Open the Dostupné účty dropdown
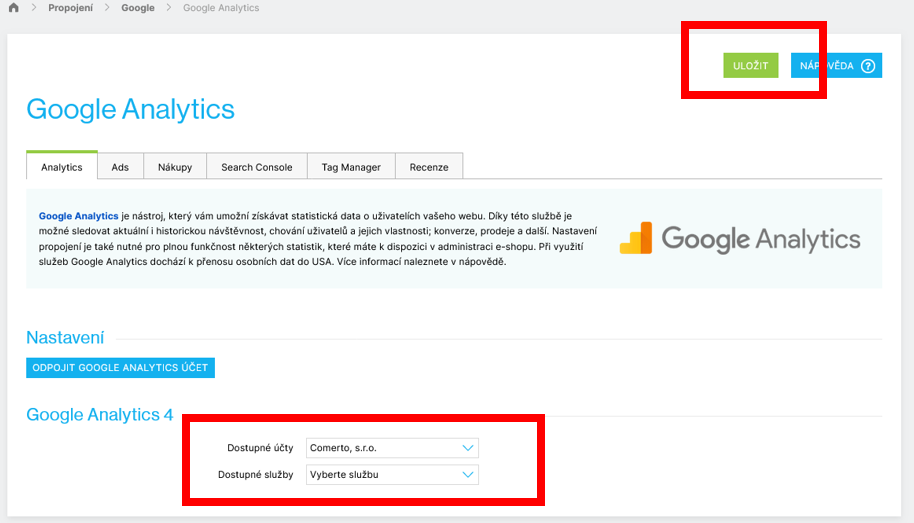The image size is (914, 523). 392,448
